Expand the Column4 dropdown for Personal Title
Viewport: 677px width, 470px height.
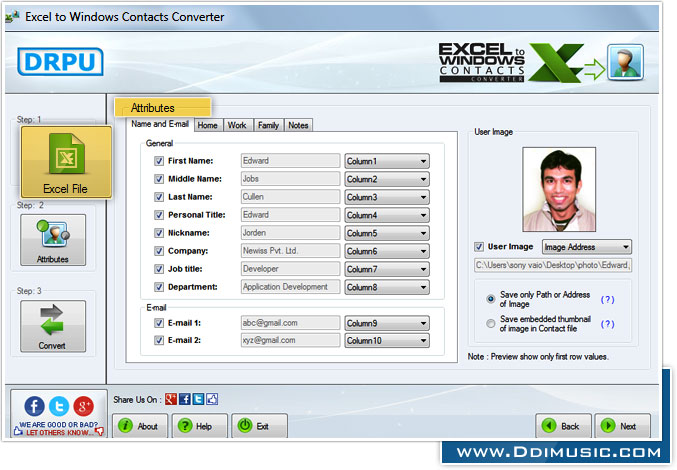pyautogui.click(x=387, y=215)
